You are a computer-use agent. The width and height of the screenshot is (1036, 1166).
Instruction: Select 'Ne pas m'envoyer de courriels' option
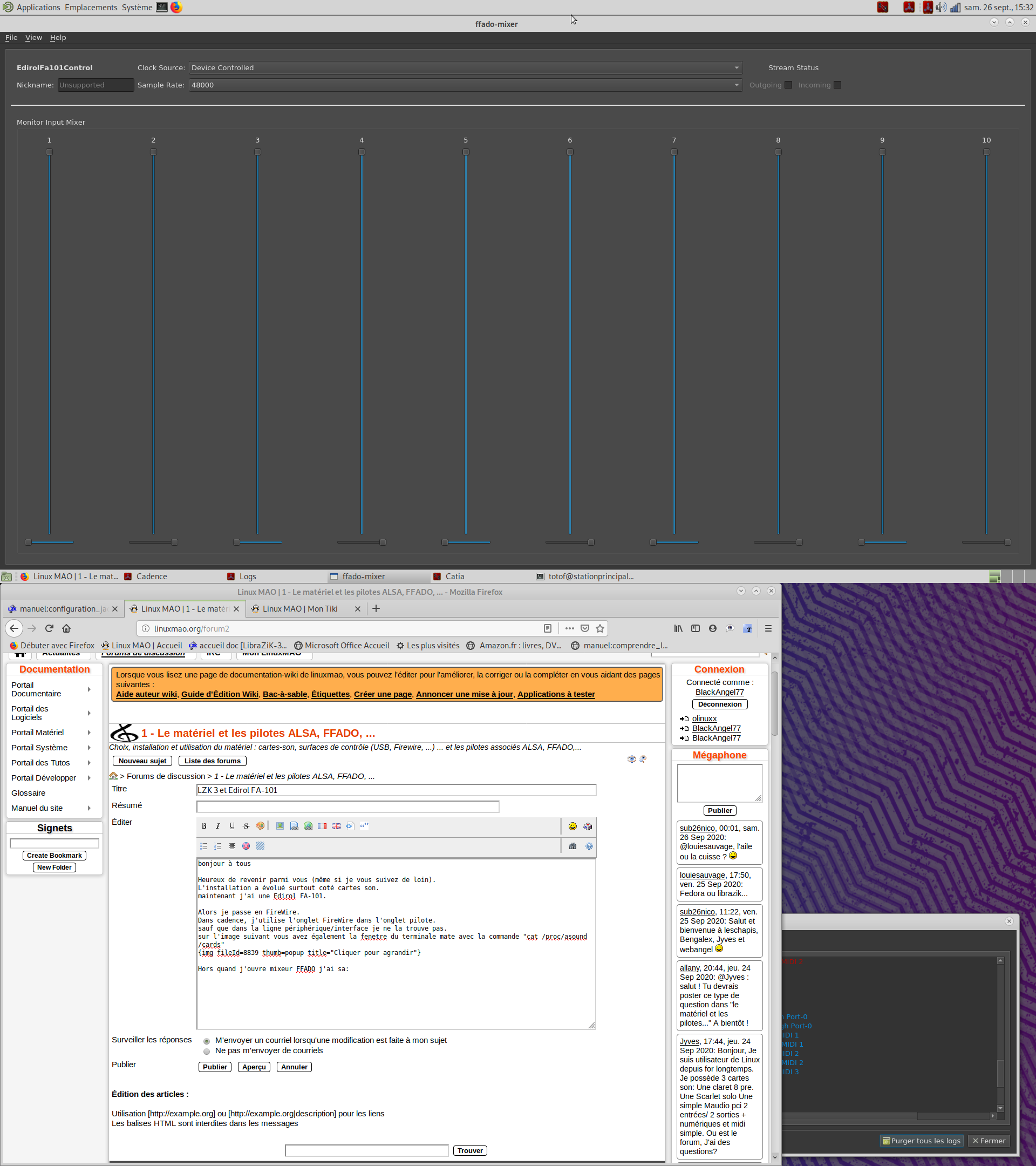tap(207, 1052)
